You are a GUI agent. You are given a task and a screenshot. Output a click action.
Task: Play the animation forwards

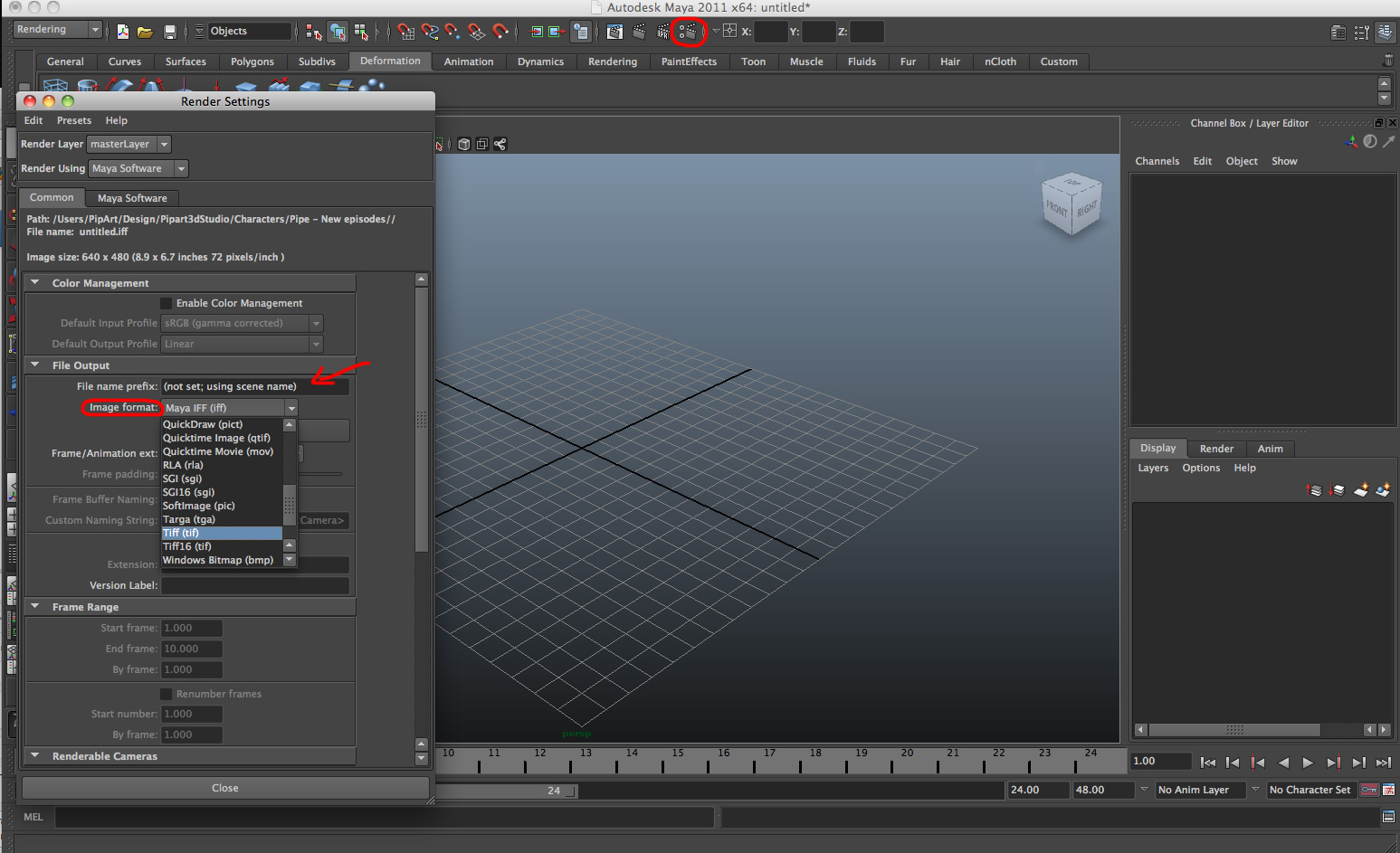tap(1308, 763)
